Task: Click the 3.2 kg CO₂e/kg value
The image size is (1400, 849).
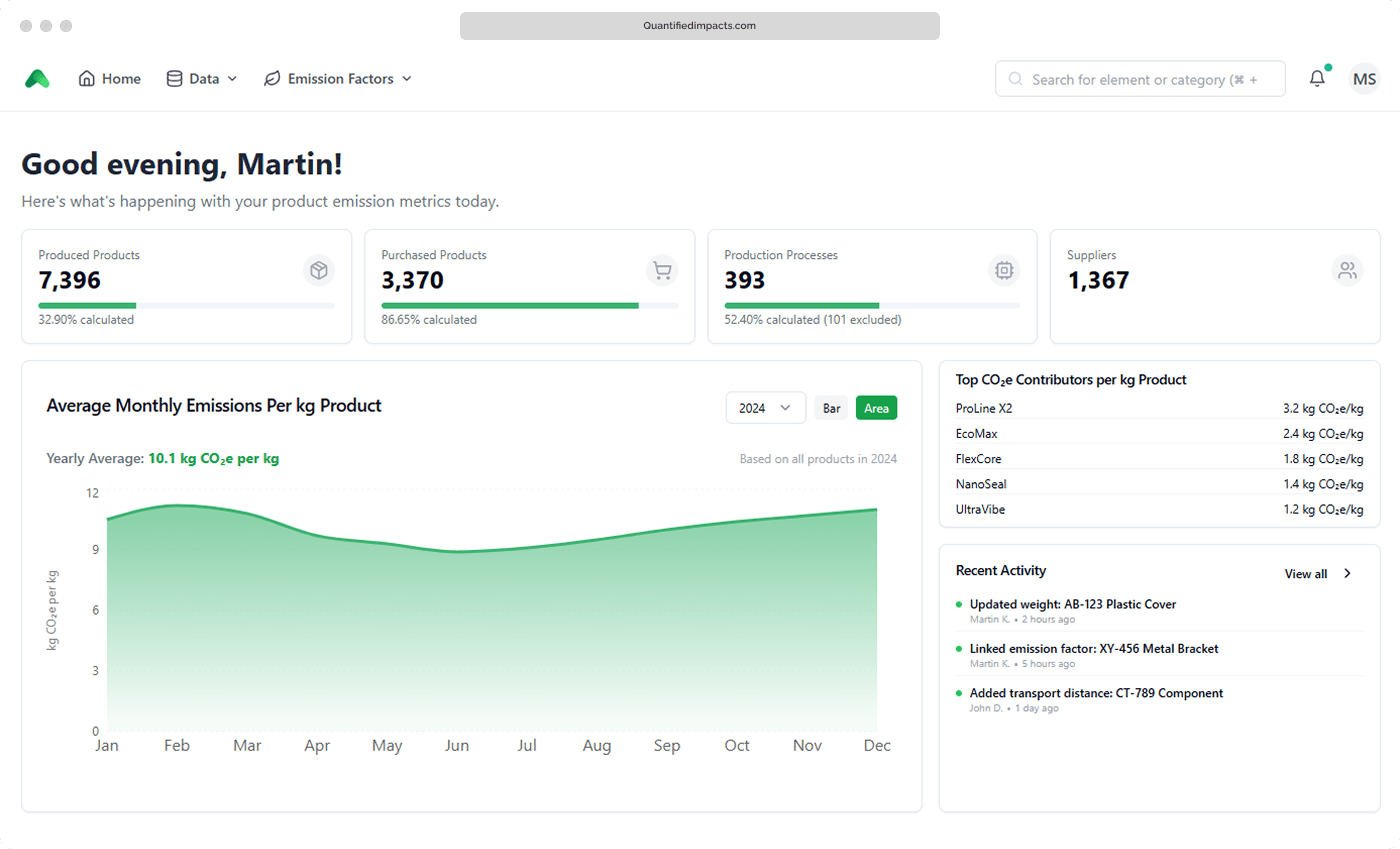Action: click(1323, 408)
